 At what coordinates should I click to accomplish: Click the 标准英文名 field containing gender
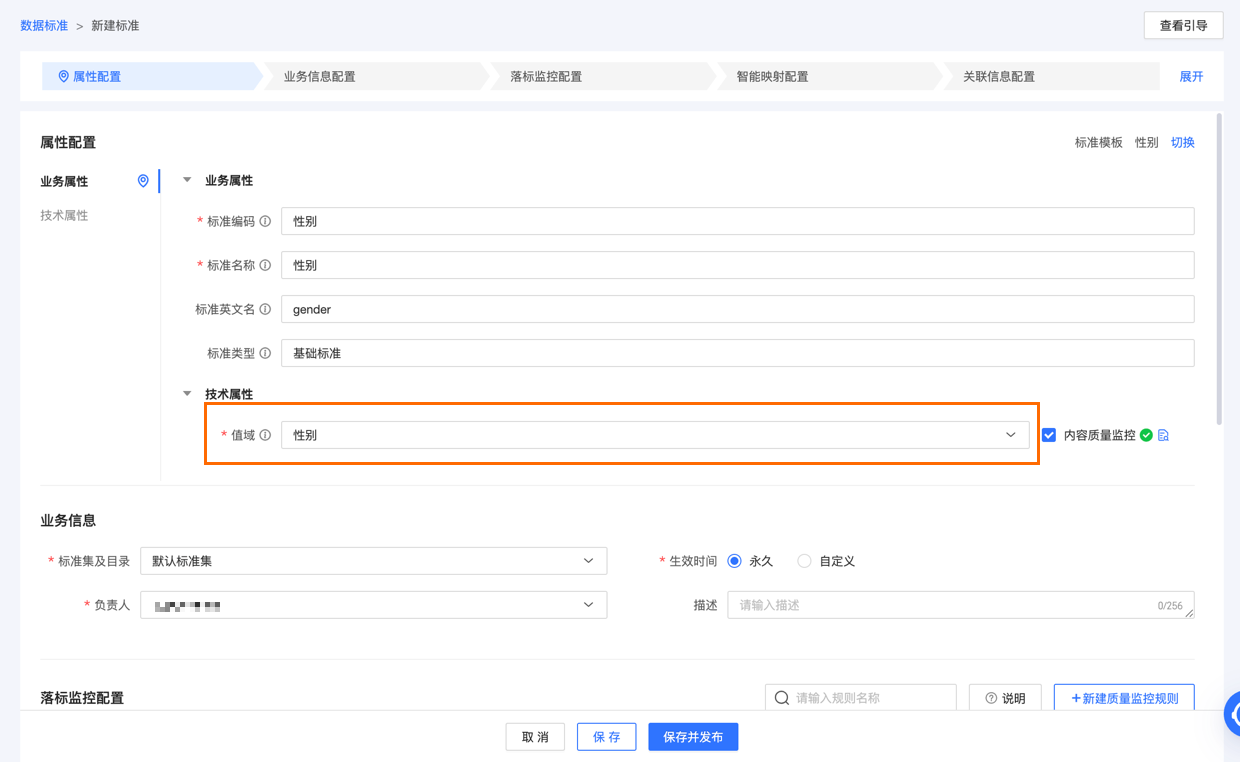coord(737,309)
